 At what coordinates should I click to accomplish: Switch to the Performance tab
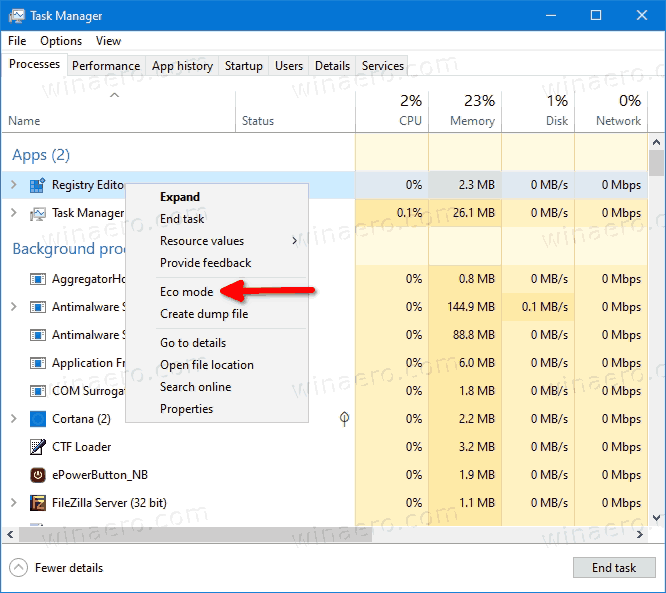tap(106, 66)
